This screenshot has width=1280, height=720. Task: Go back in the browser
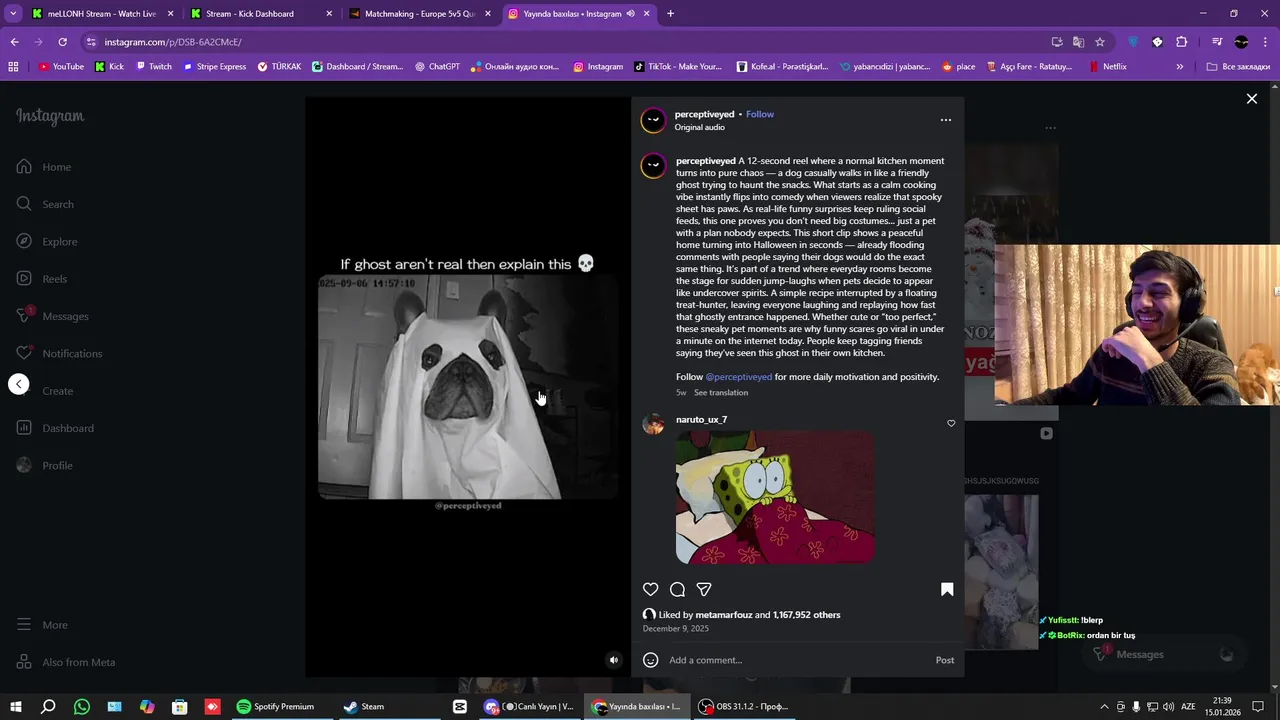(x=14, y=42)
